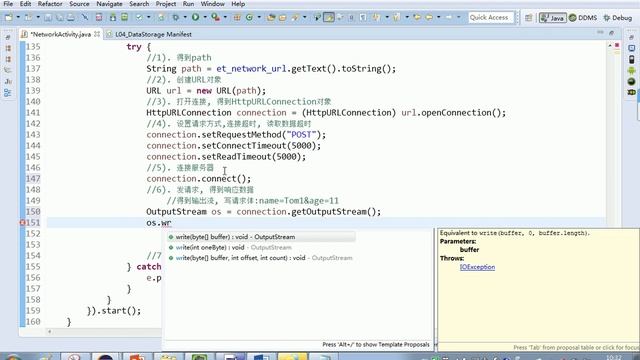Screen dimensions: 640x360
Task: Open the Edit menu
Action: tap(25, 4)
